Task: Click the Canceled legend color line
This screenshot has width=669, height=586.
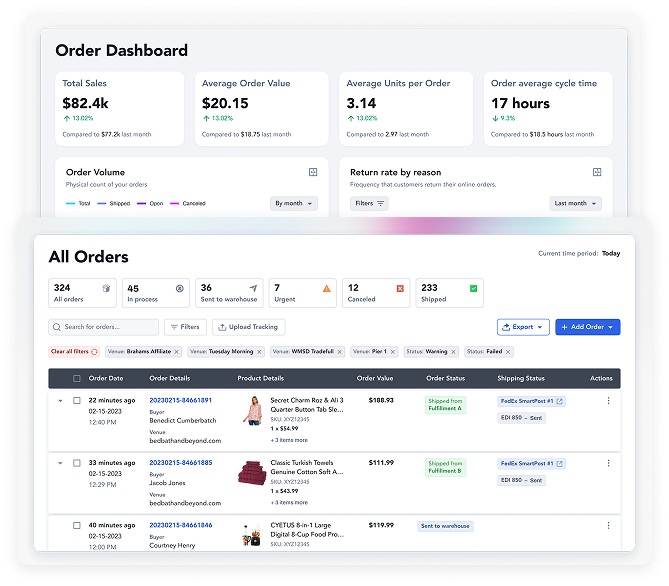Action: tap(175, 204)
